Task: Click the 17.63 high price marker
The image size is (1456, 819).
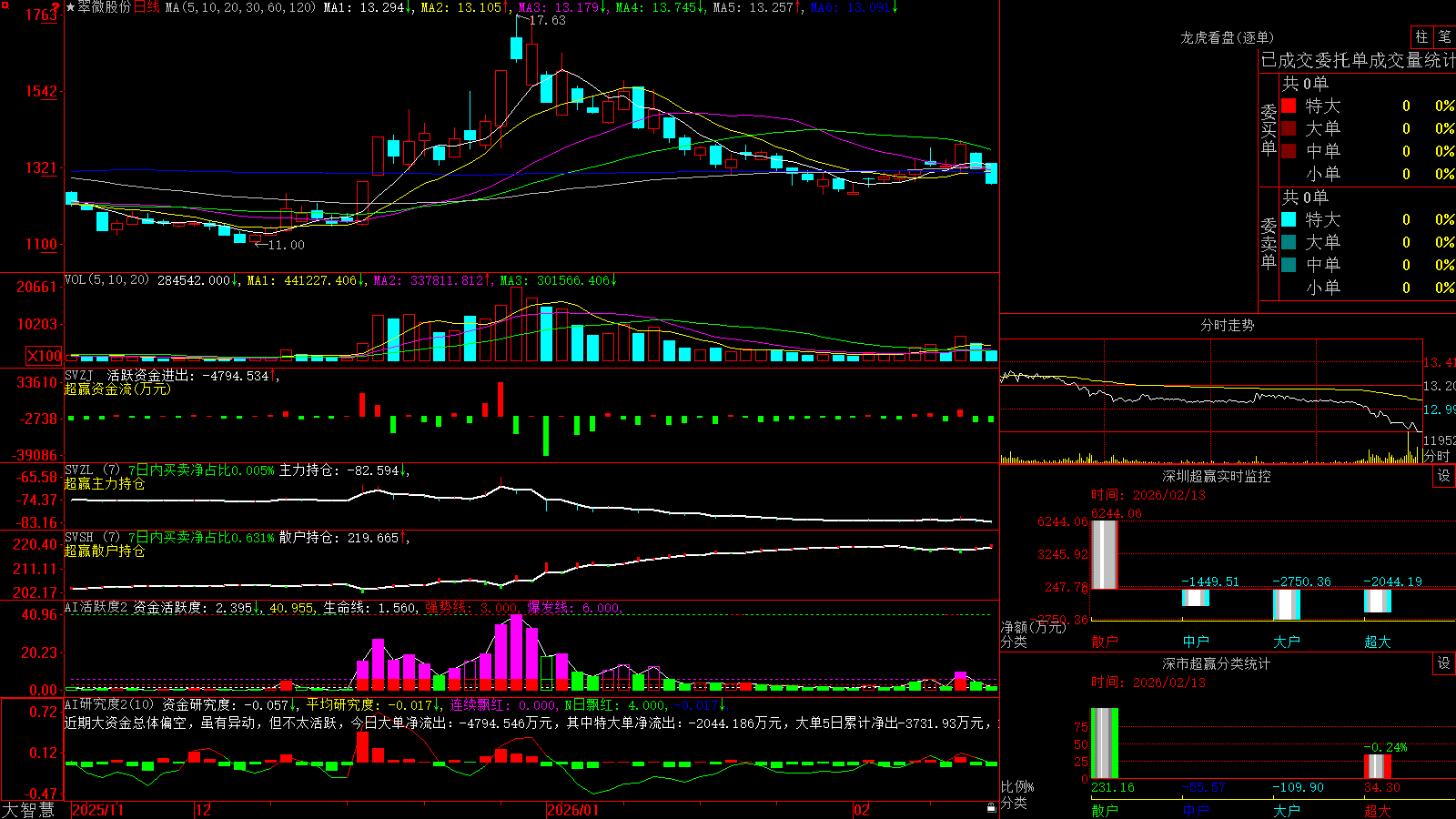Action: (547, 20)
